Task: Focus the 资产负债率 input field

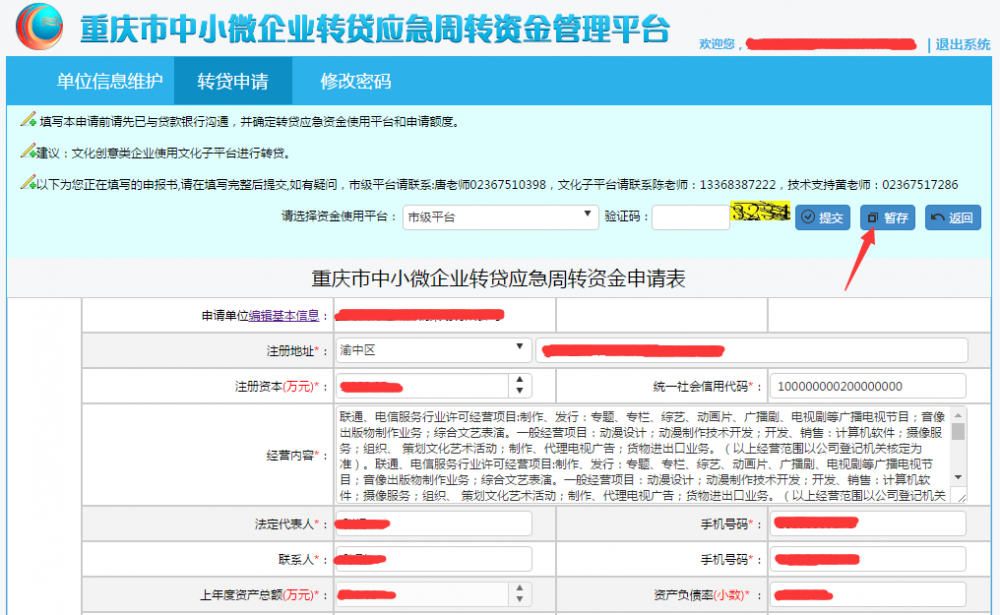Action: point(867,595)
